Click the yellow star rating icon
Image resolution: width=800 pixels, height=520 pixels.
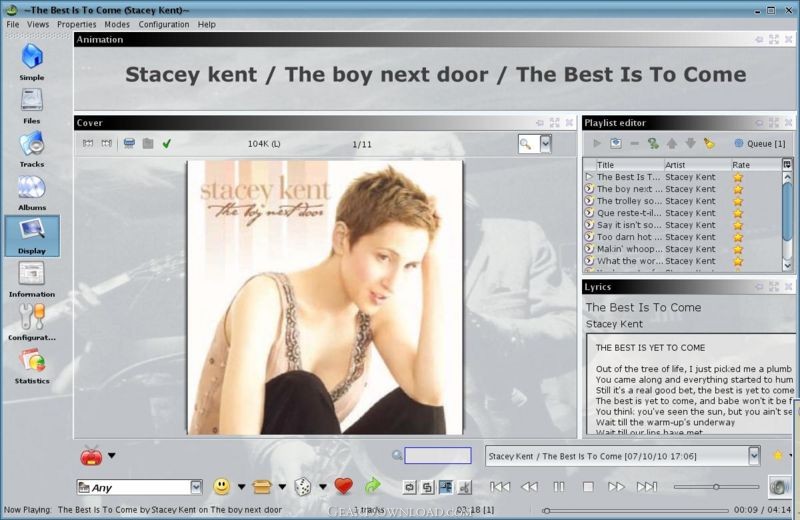[x=778, y=455]
